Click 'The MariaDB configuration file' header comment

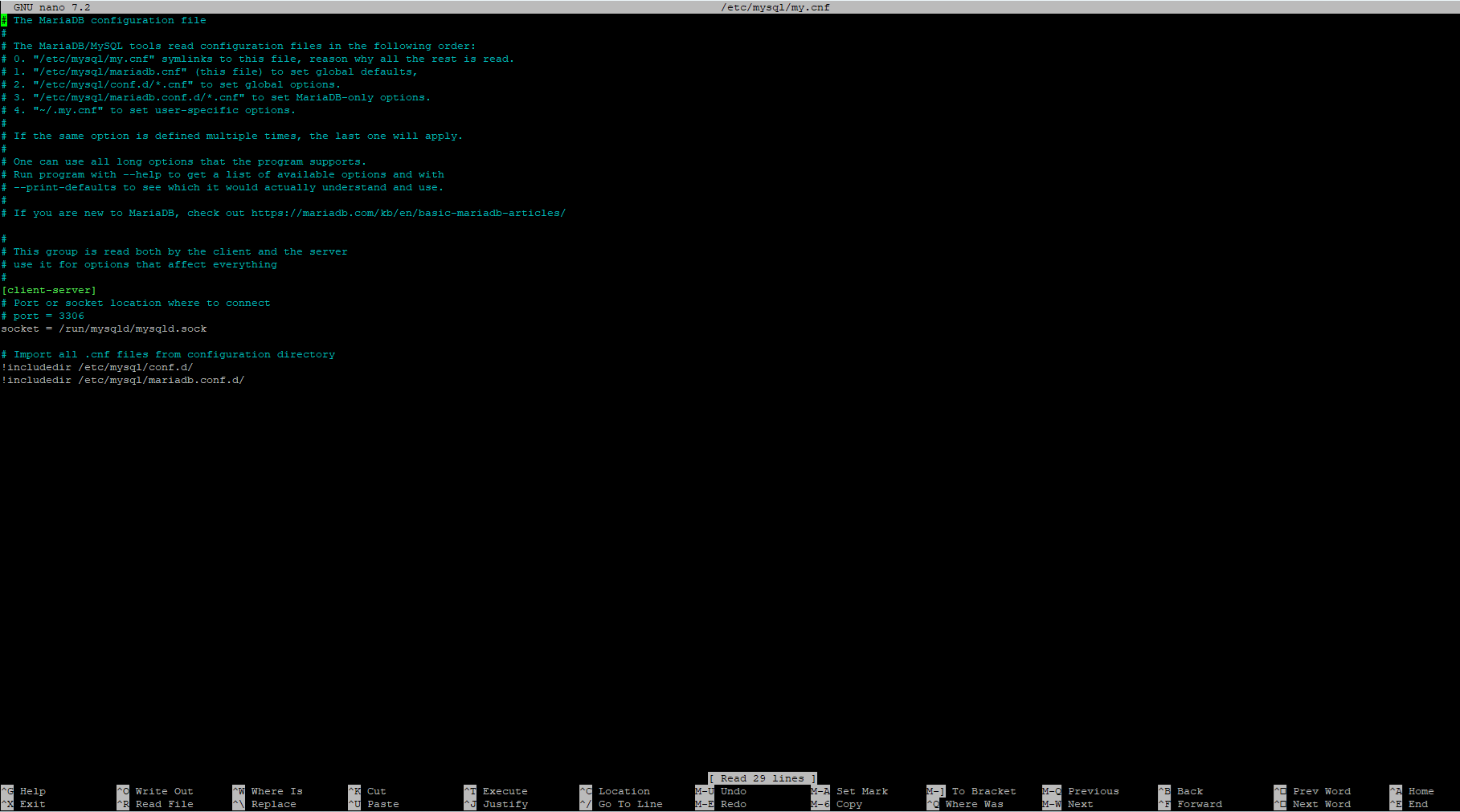tap(104, 20)
